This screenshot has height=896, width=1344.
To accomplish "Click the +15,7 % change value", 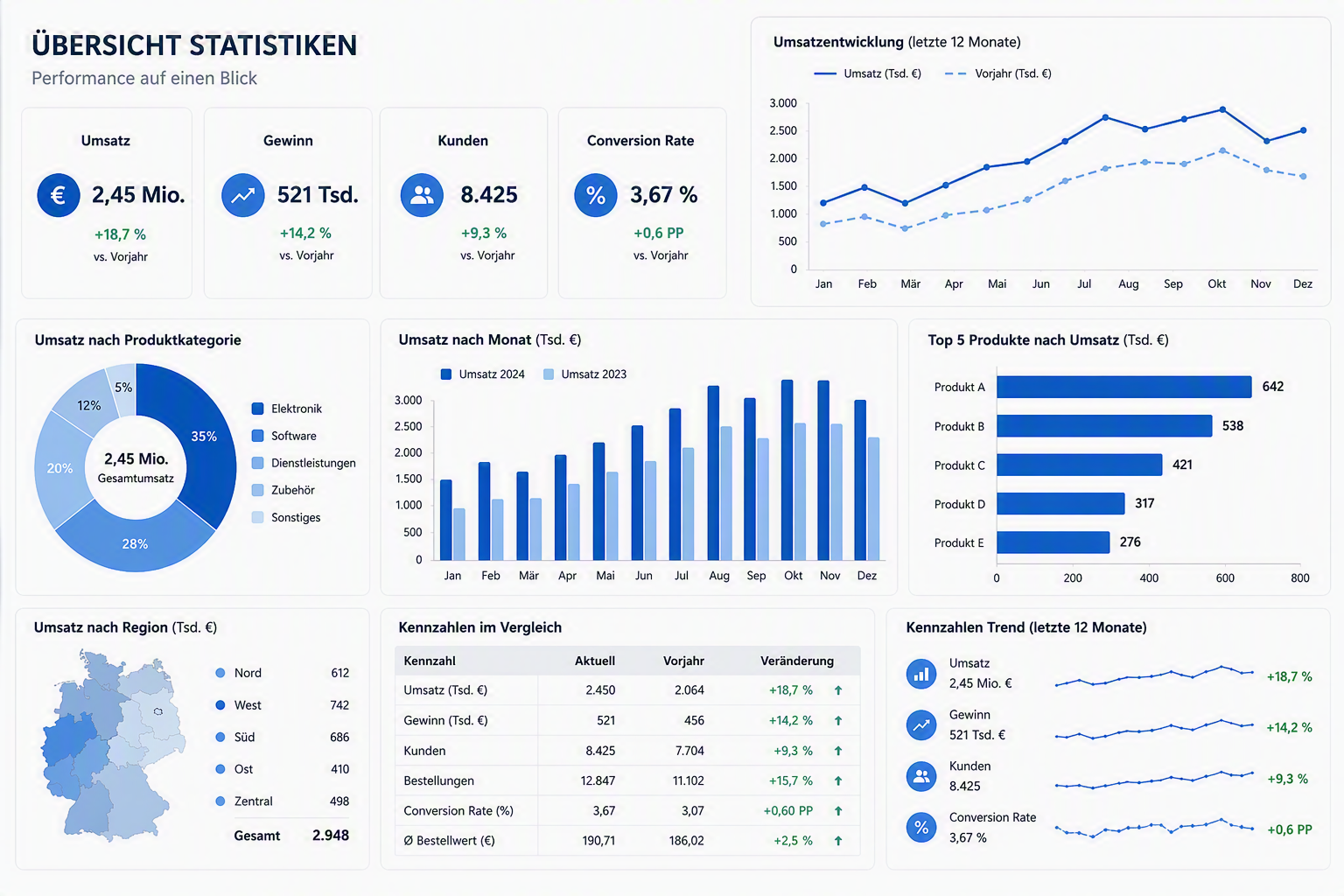I will [791, 780].
